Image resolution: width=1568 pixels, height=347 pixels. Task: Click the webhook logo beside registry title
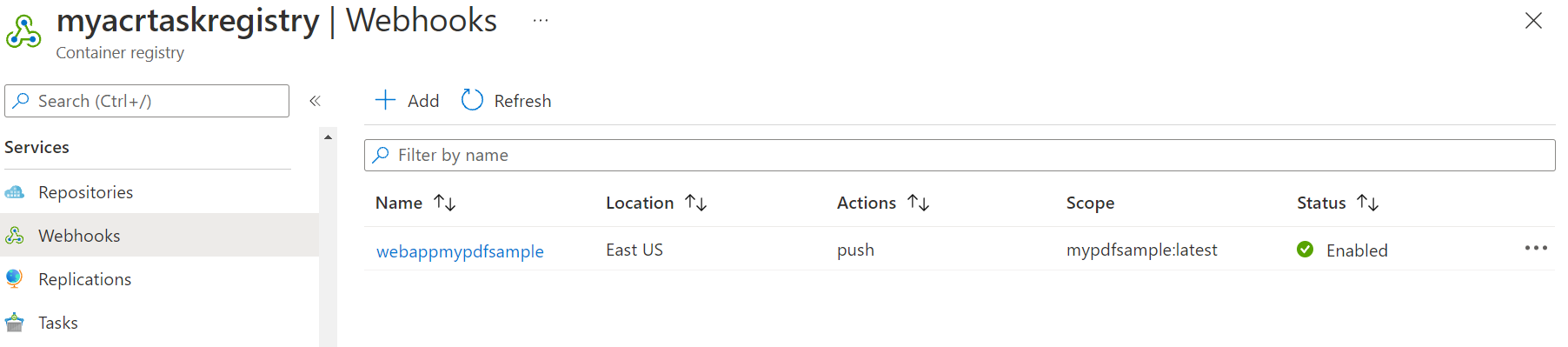pos(23,33)
